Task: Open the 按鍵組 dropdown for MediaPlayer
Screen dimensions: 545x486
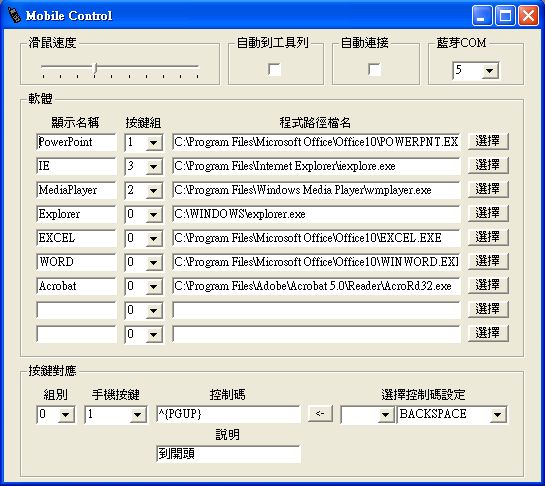Action: [153, 191]
